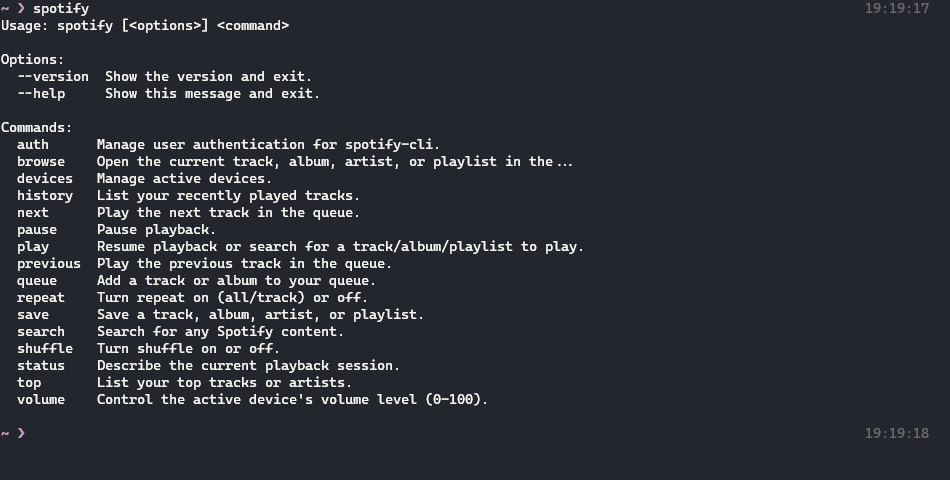The image size is (950, 480).
Task: Select the 'status' command text
Action: (41, 365)
